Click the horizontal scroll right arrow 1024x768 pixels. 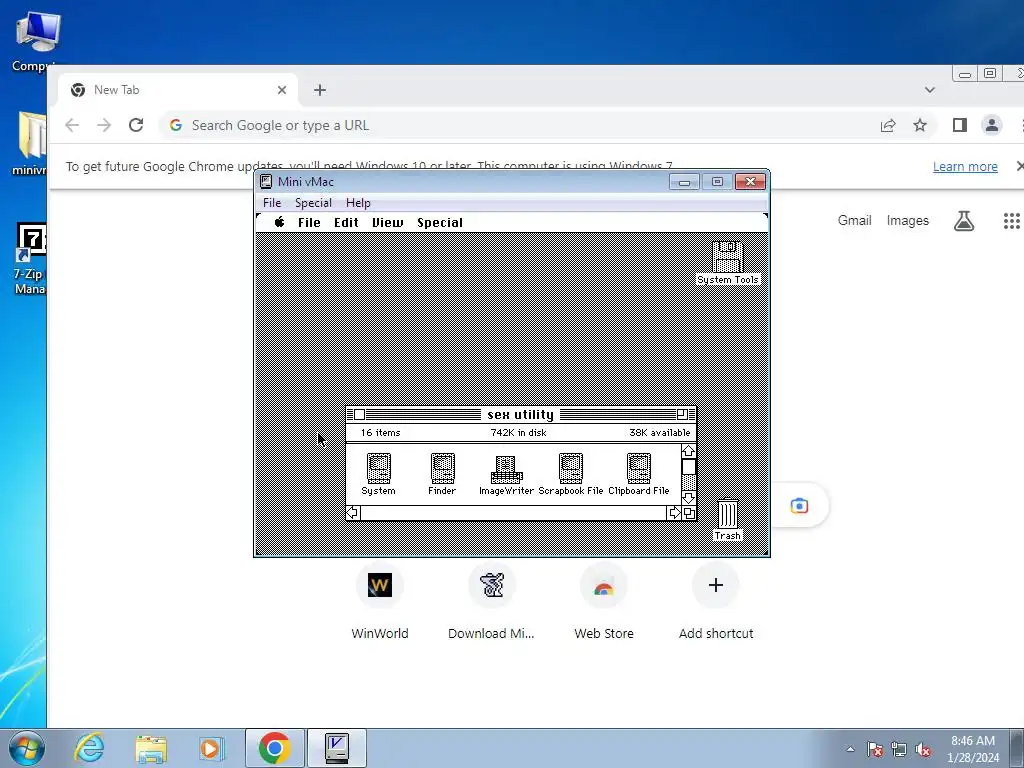(x=675, y=513)
